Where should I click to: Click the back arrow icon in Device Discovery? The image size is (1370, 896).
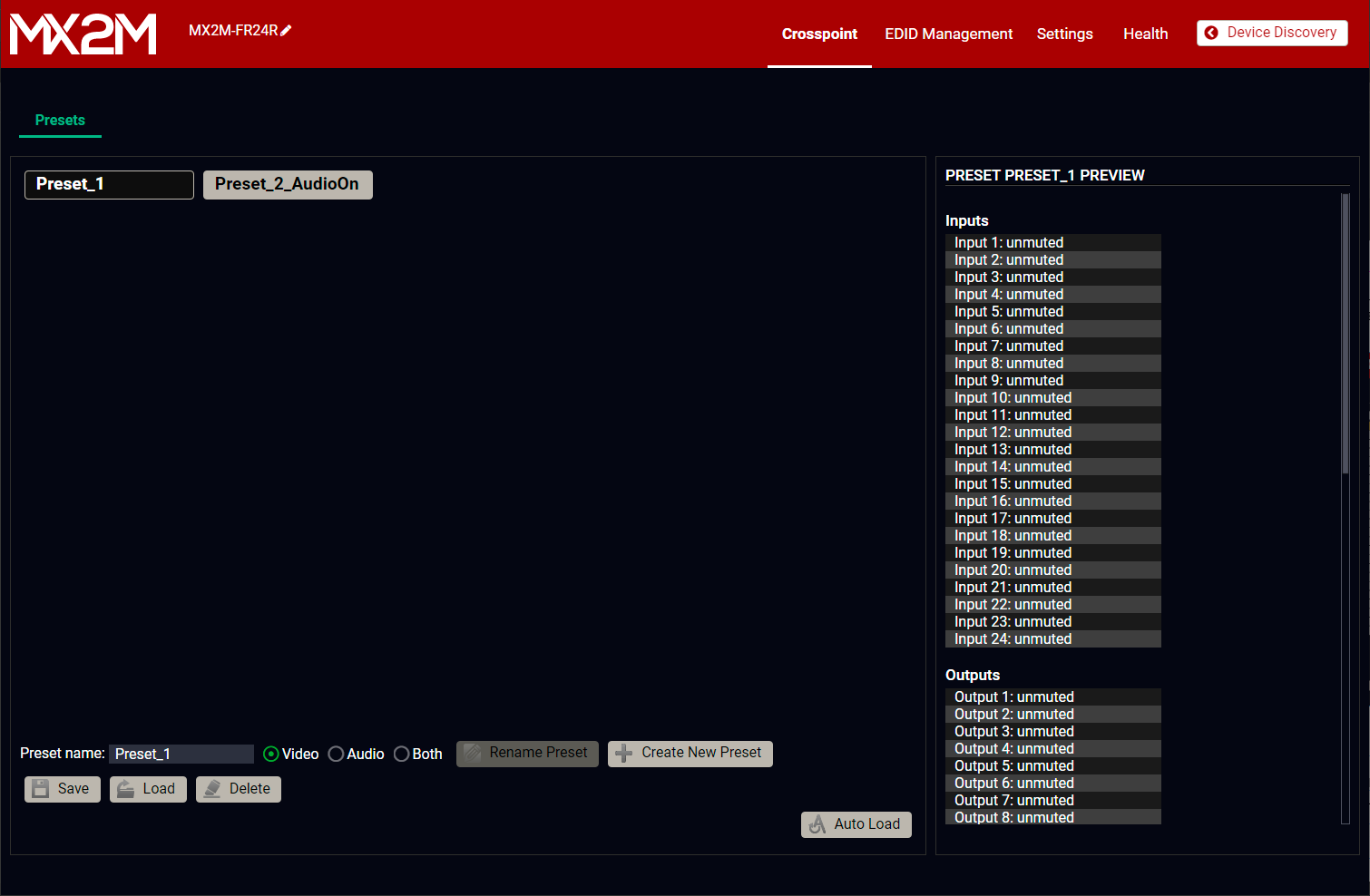1211,33
